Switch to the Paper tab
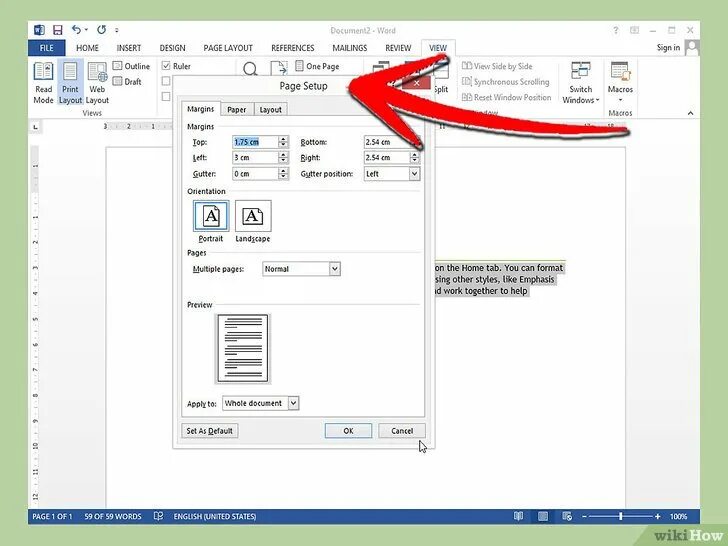 click(x=236, y=110)
